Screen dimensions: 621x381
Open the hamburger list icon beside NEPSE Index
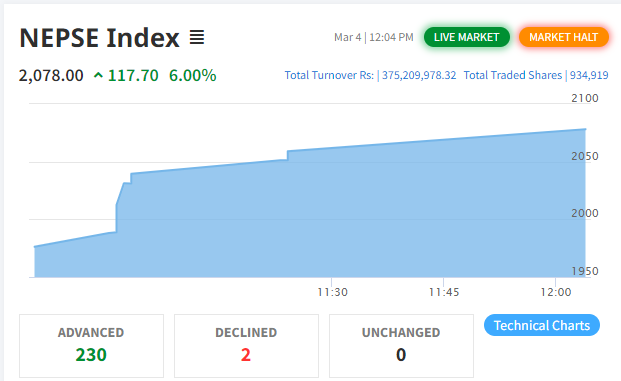197,37
